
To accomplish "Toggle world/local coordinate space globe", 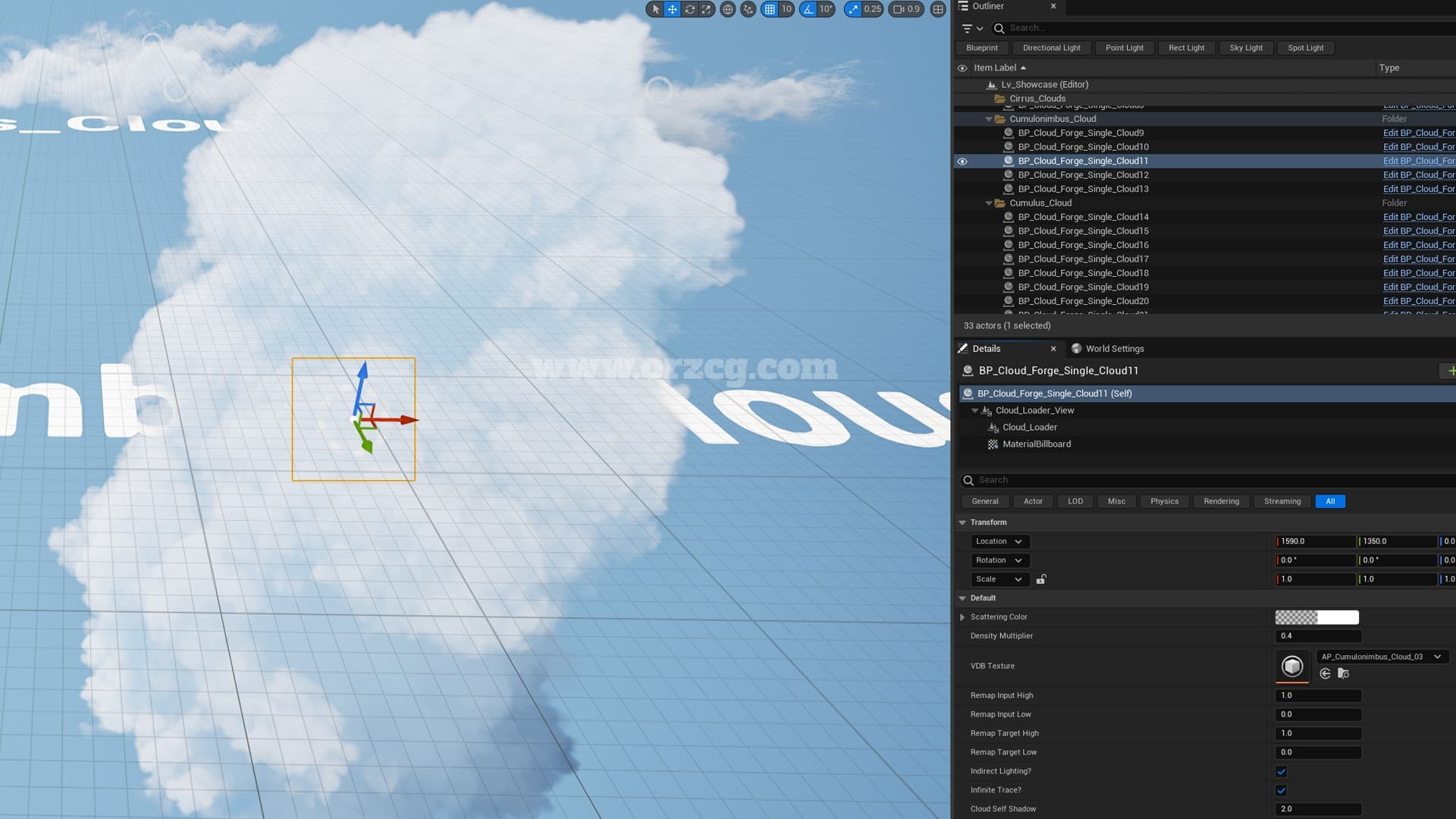I will point(728,9).
